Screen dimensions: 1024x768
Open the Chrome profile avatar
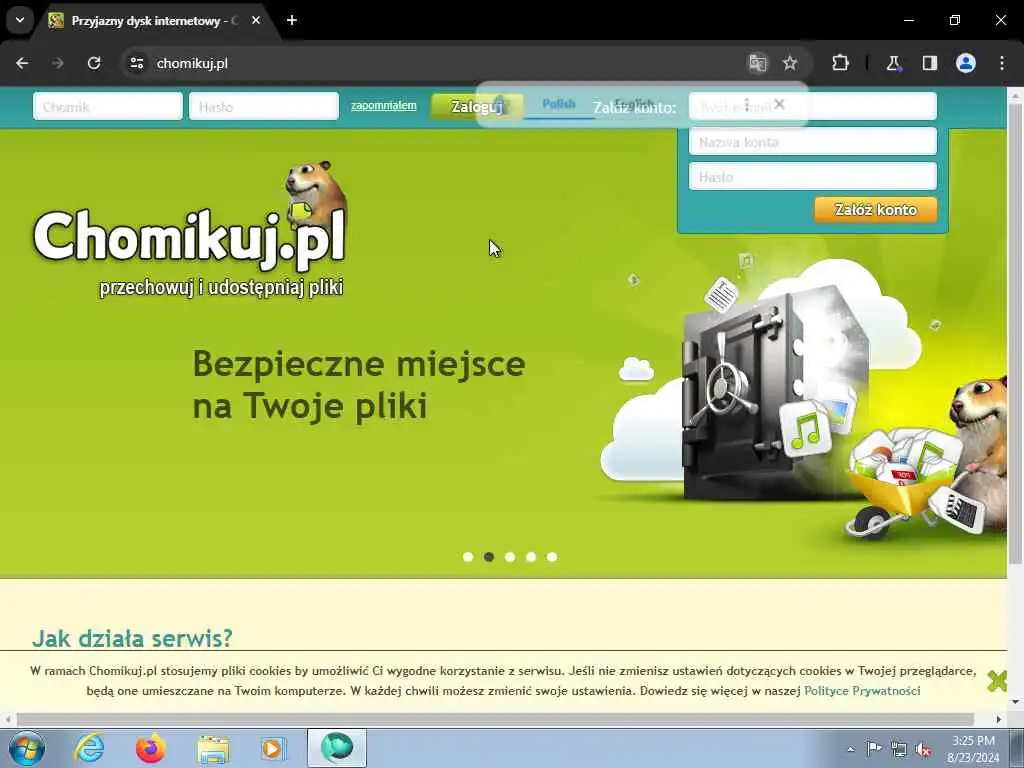(966, 63)
